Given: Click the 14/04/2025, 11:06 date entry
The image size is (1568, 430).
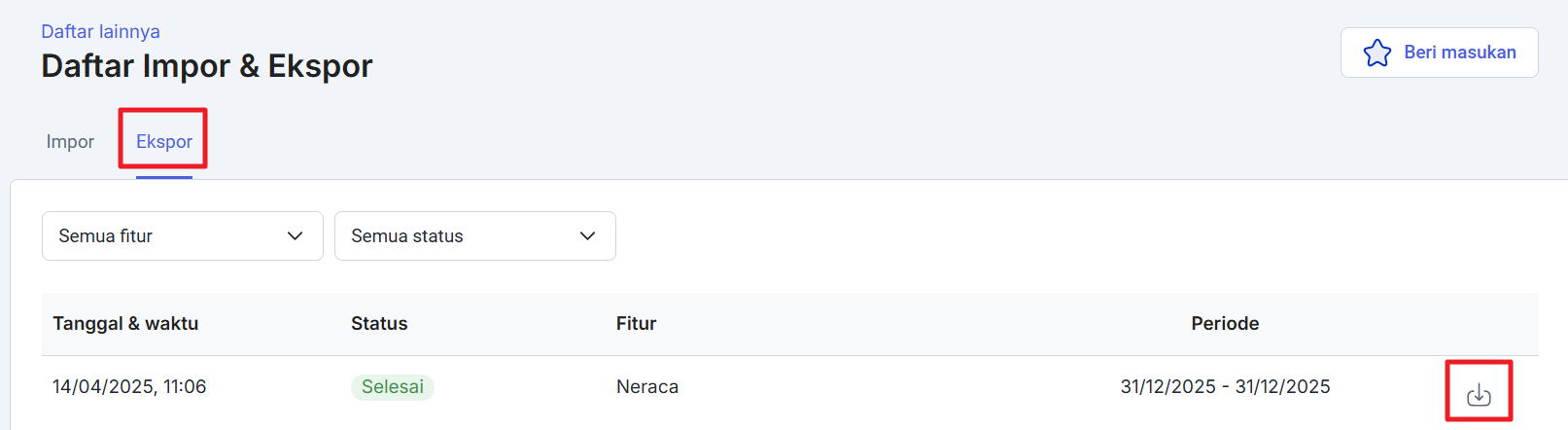Looking at the screenshot, I should tap(129, 386).
